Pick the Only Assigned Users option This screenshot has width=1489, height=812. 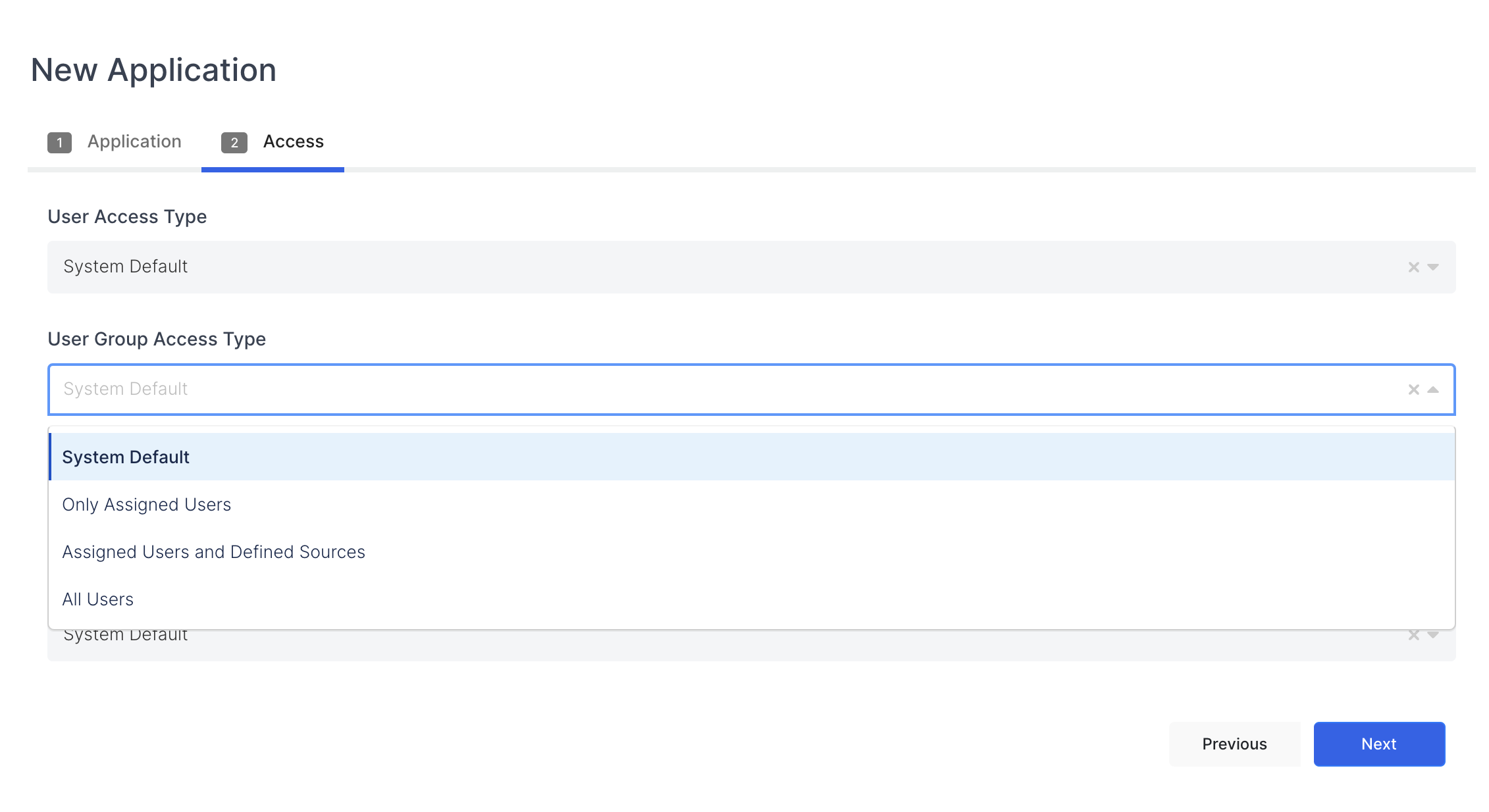[x=146, y=505]
